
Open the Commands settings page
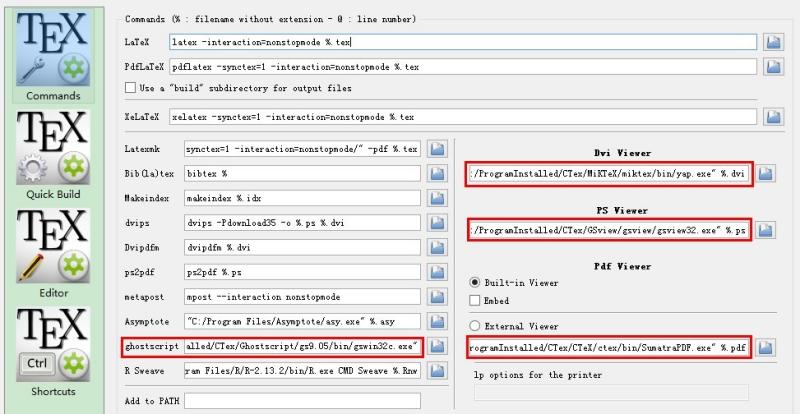point(53,56)
